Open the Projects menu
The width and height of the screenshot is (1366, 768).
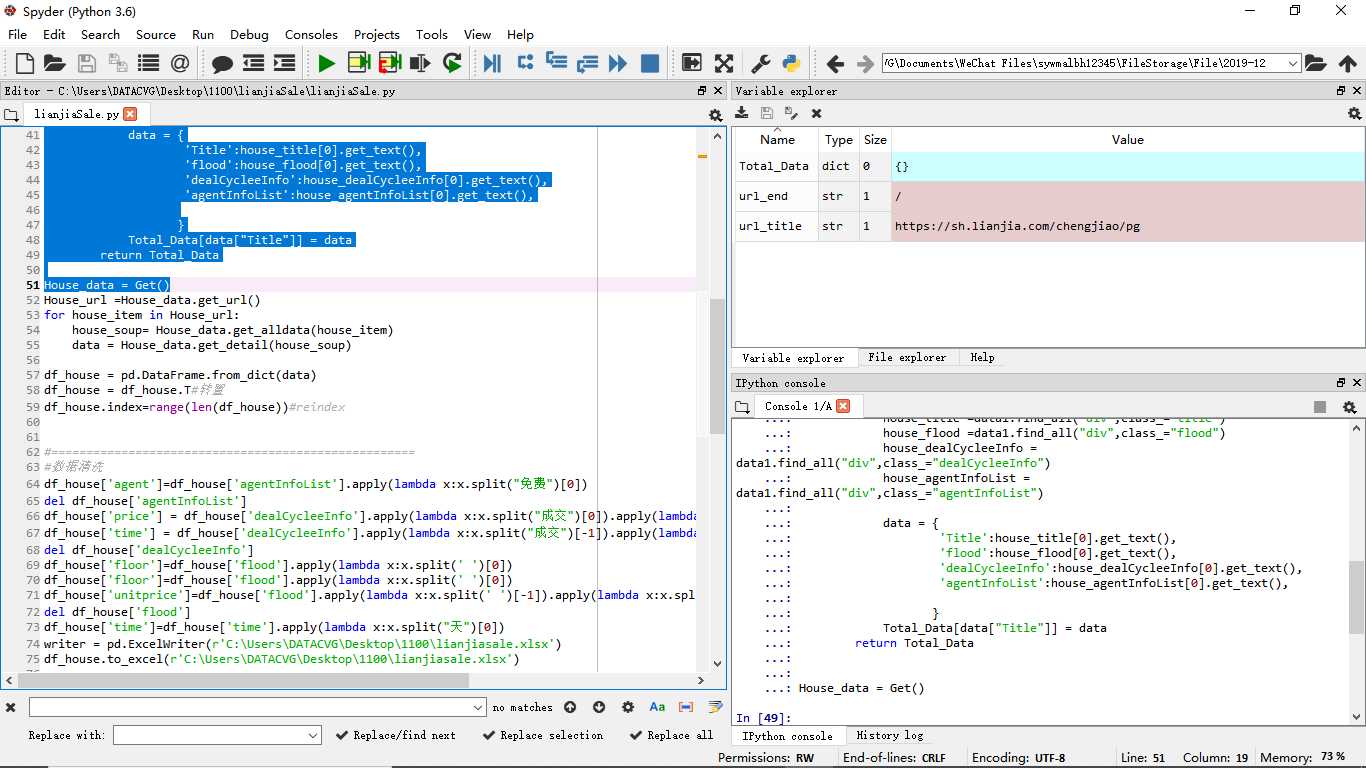[x=376, y=34]
